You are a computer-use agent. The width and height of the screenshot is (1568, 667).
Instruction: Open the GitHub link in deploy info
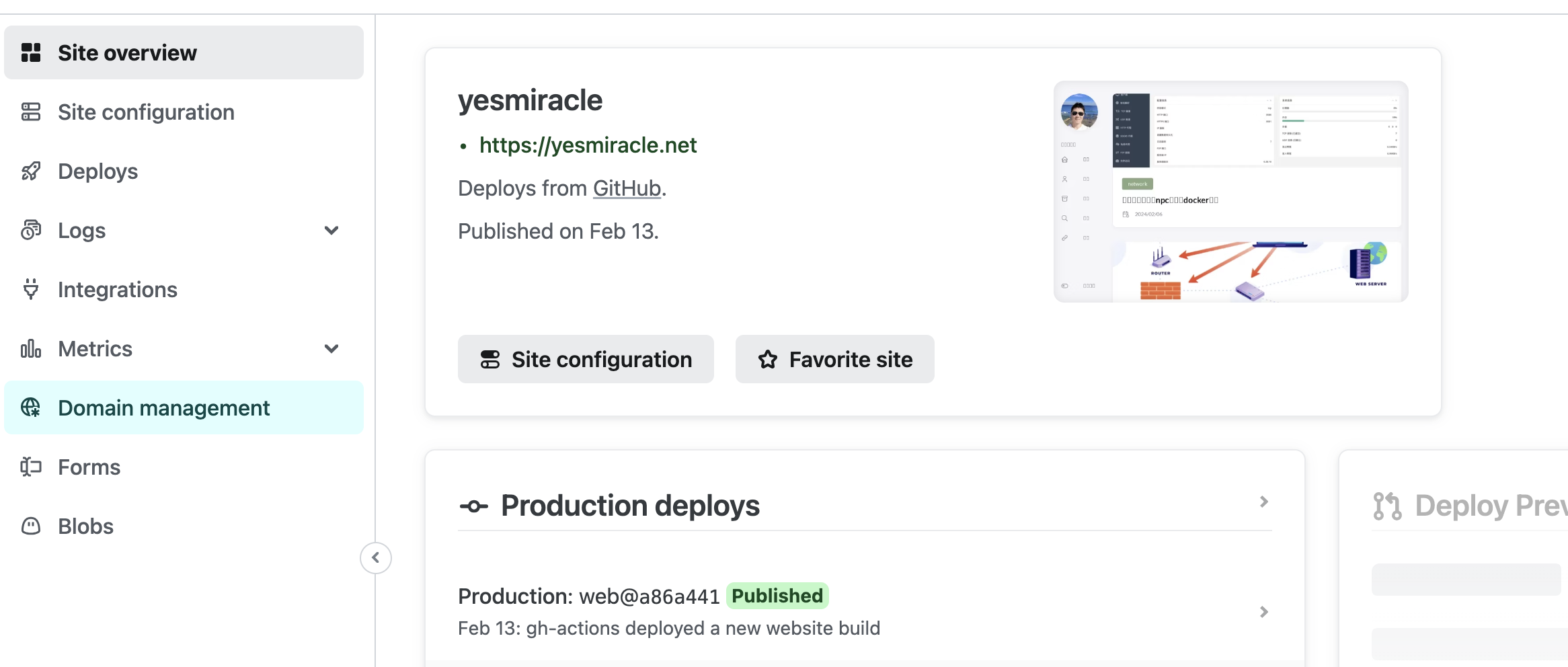(x=626, y=188)
